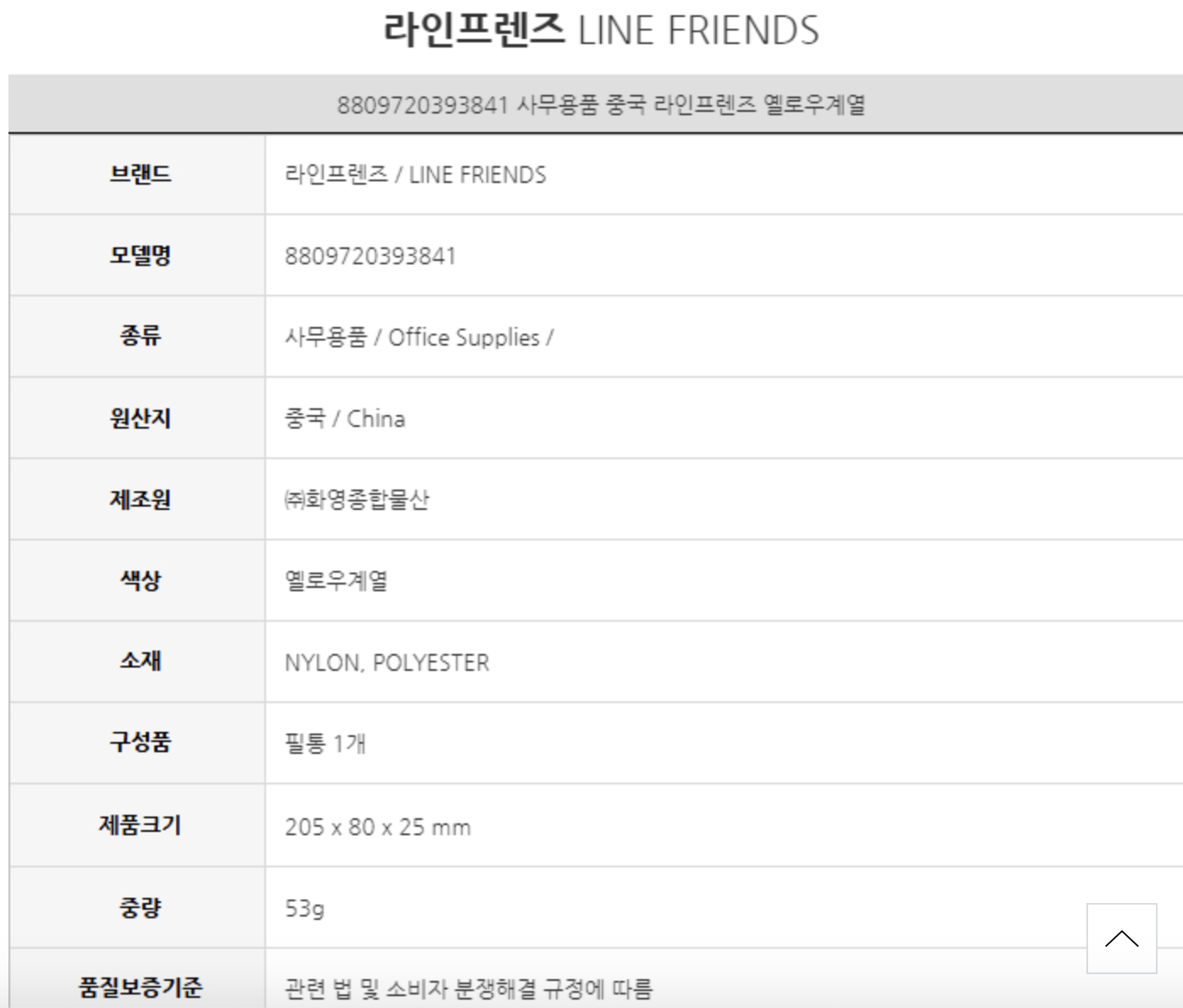Click the 필통 1개 components value

tap(325, 744)
